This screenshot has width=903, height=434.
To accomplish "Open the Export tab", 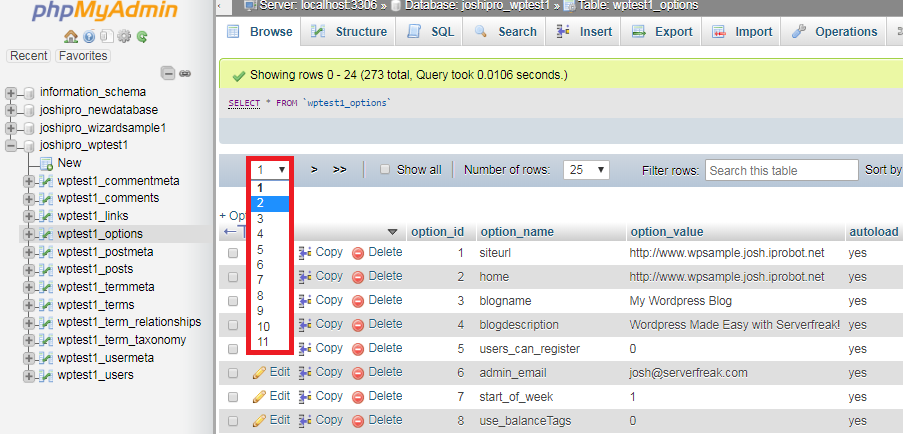I will click(x=662, y=32).
